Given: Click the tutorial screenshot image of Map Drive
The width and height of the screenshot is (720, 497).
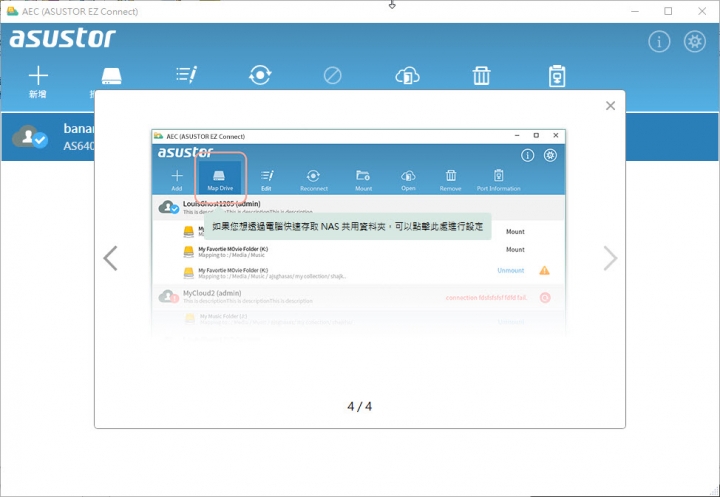Looking at the screenshot, I should point(359,234).
